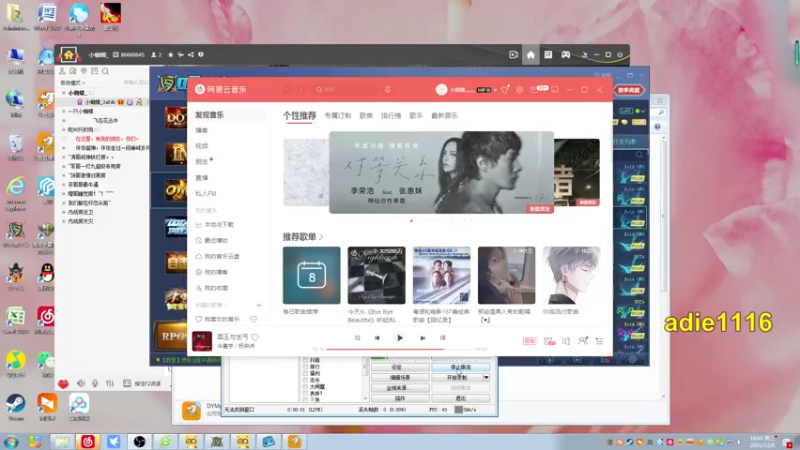This screenshot has height=450, width=800.
Task: Play the current song in NetEase Music
Action: point(399,338)
